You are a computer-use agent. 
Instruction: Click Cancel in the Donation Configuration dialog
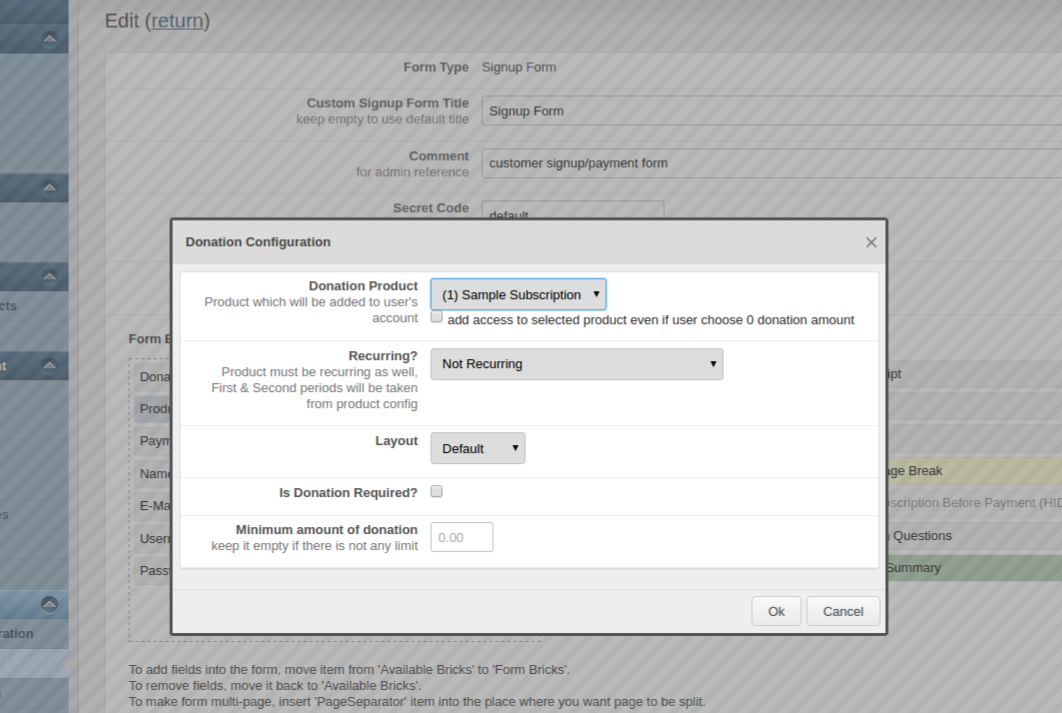tap(842, 611)
